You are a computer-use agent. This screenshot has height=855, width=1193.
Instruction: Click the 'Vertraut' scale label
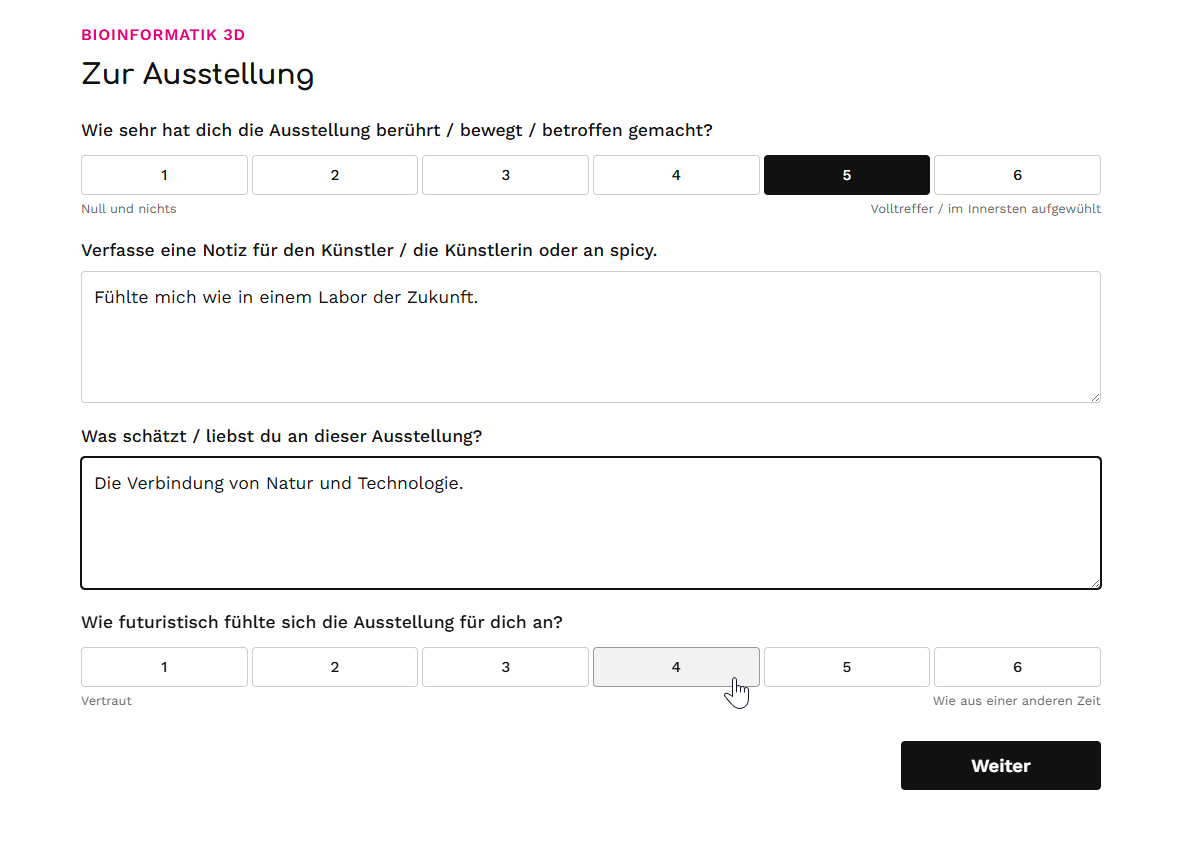tap(107, 701)
